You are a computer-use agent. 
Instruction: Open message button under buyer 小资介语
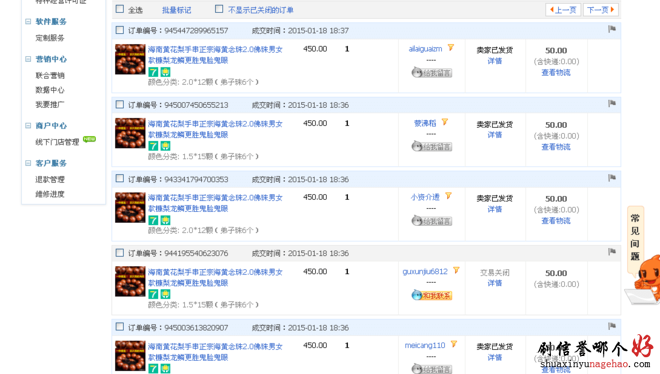click(431, 221)
